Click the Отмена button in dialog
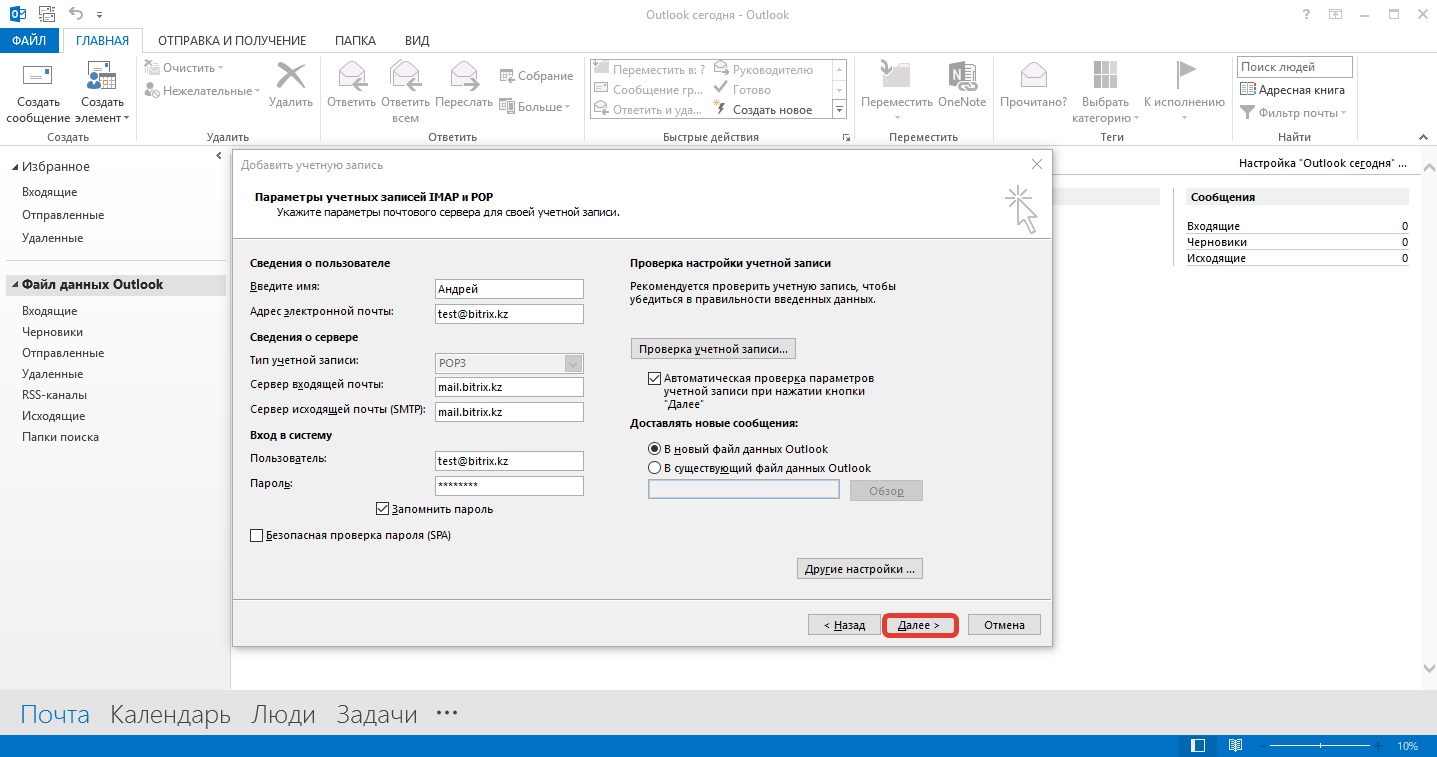The image size is (1437, 757). 1004,625
